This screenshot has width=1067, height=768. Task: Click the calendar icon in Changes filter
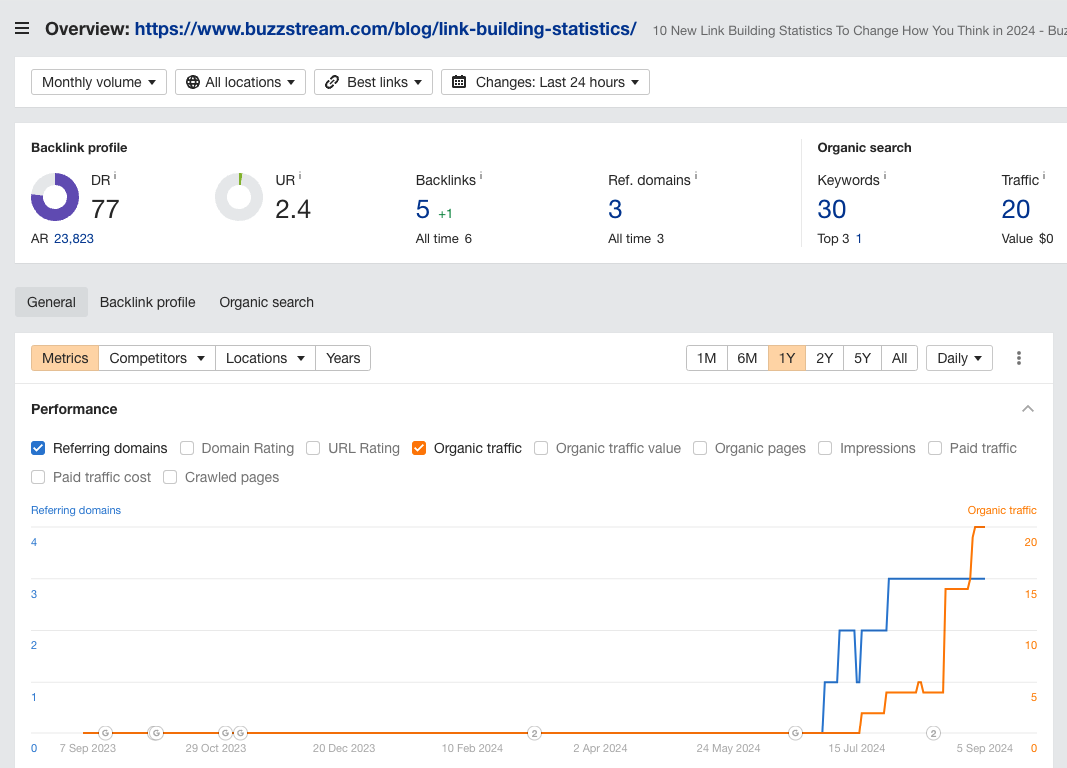click(x=461, y=82)
